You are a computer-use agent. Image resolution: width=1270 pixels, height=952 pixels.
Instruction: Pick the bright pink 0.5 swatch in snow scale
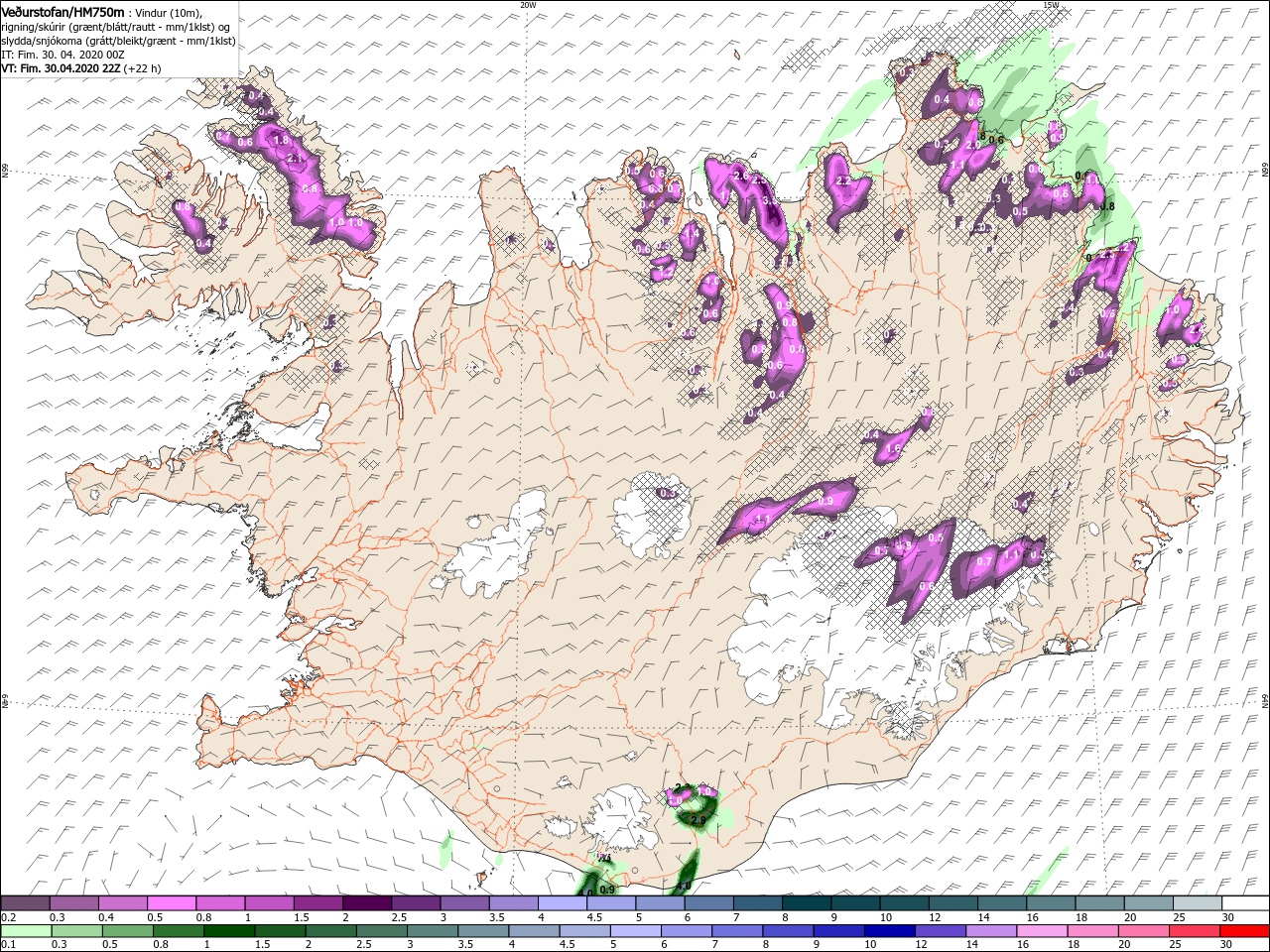[172, 903]
